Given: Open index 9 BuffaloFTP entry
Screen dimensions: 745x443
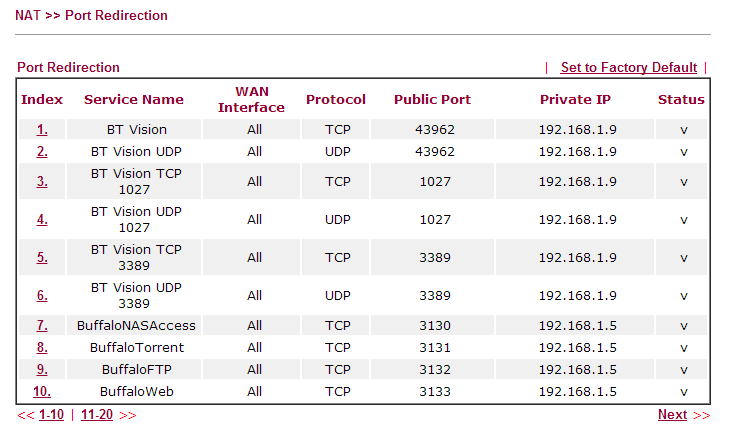Looking at the screenshot, I should [42, 369].
